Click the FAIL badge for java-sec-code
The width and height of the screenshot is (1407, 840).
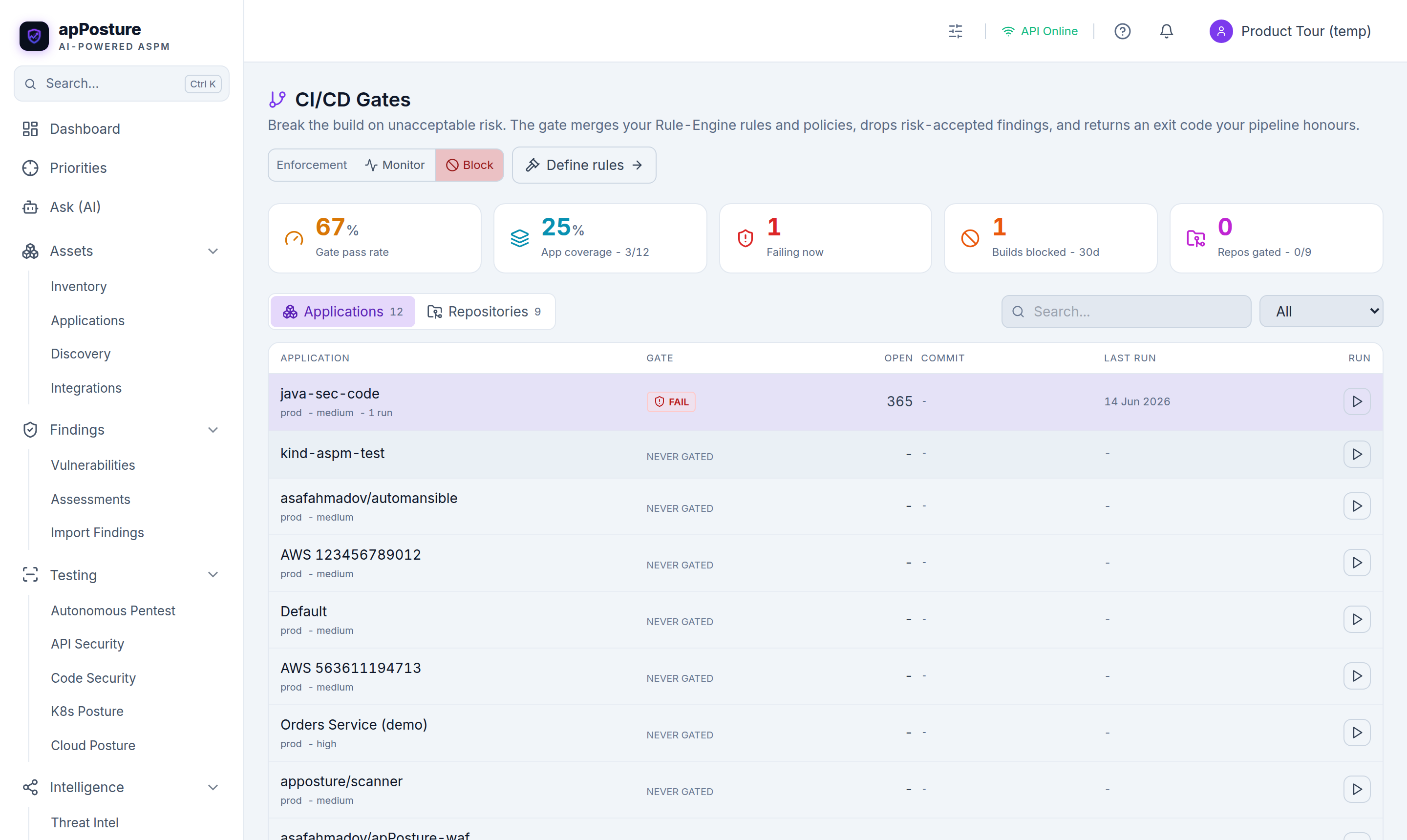(x=671, y=402)
